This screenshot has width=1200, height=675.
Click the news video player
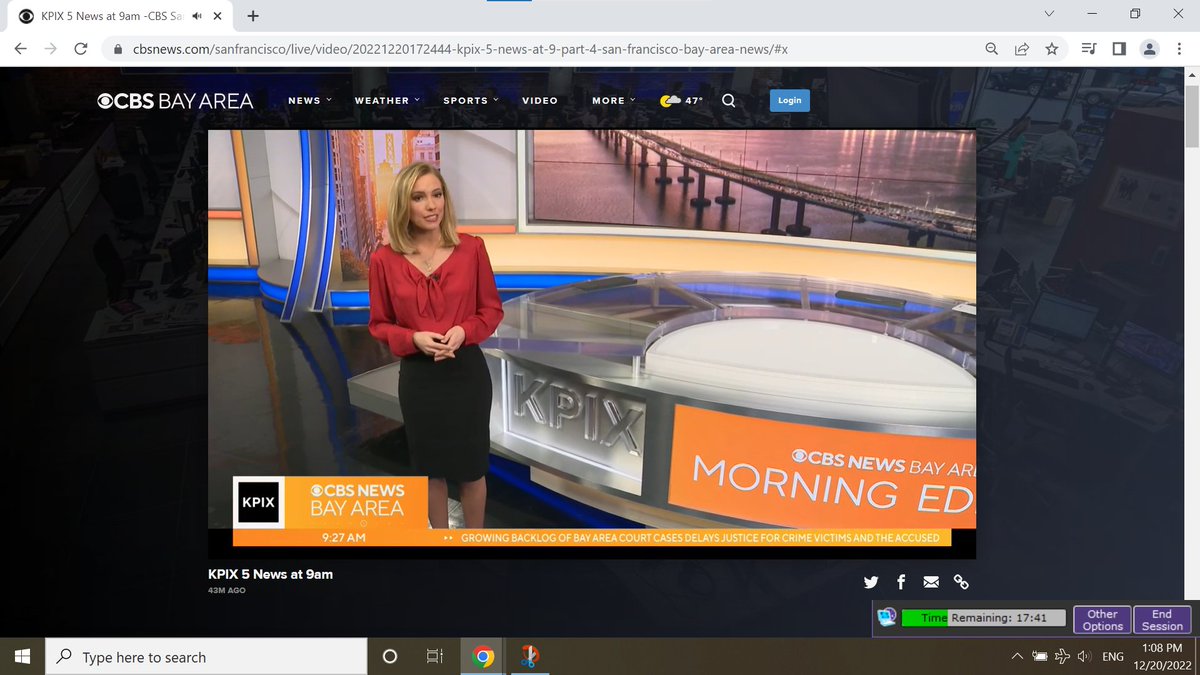coord(592,344)
